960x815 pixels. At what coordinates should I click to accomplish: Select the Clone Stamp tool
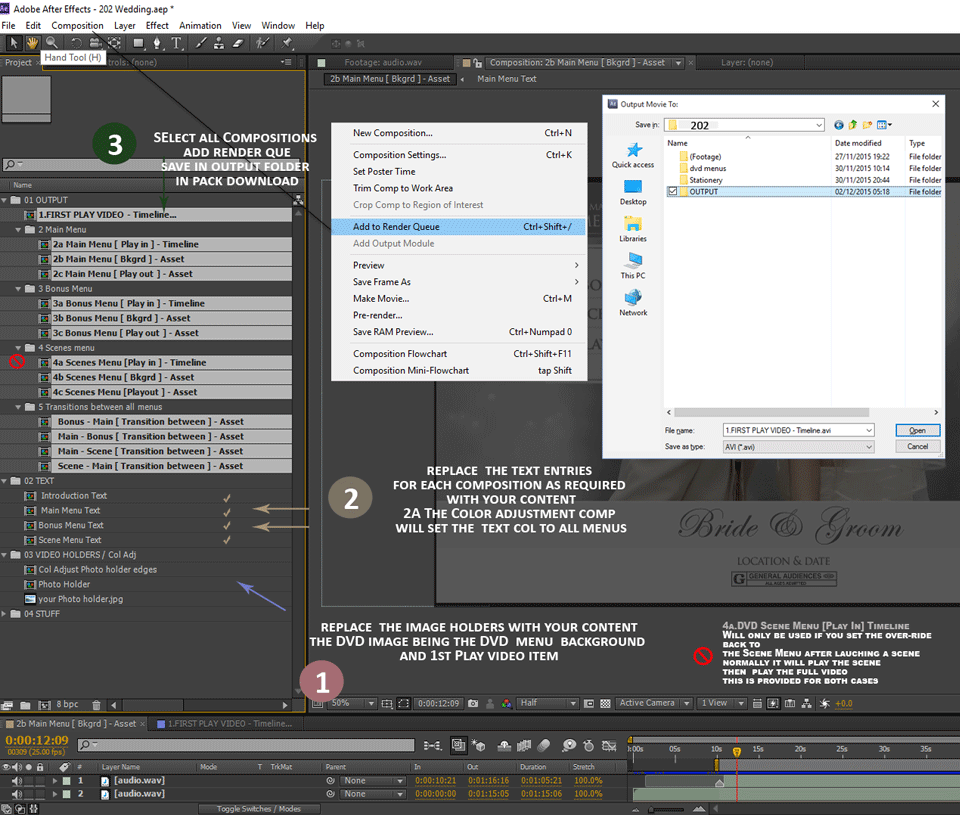click(x=219, y=43)
